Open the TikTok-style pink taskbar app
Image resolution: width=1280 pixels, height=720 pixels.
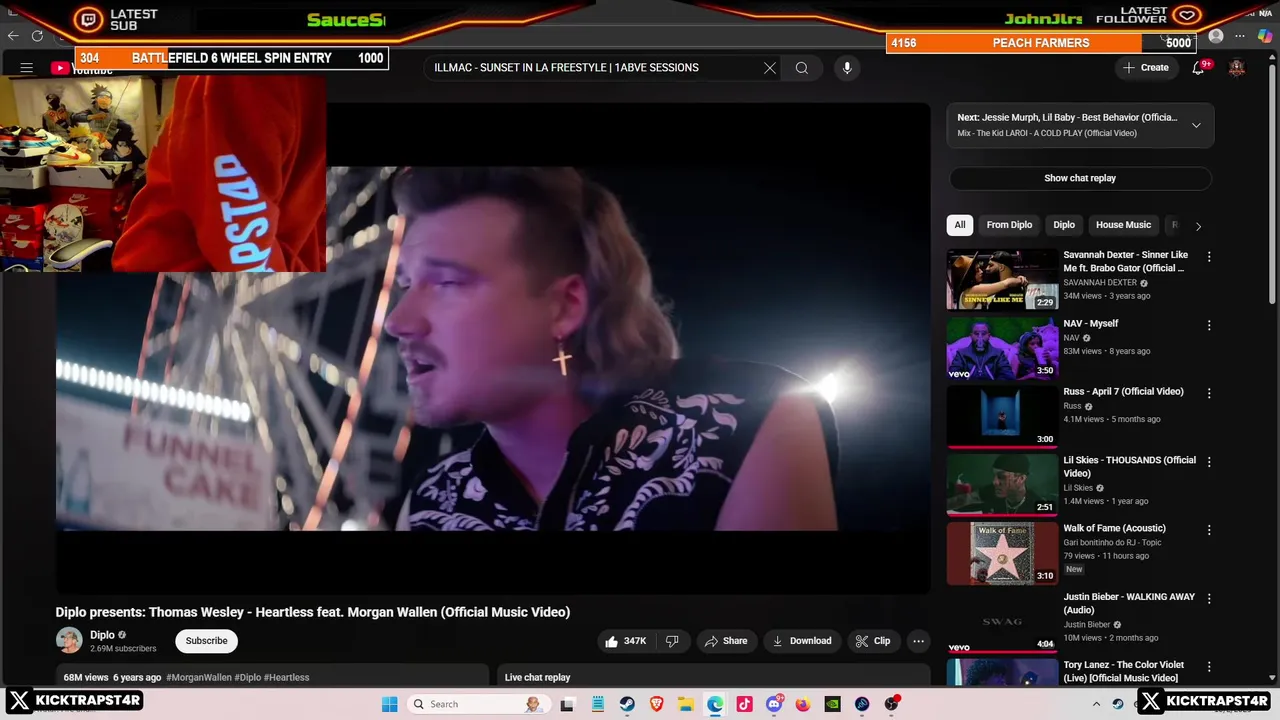(x=744, y=704)
